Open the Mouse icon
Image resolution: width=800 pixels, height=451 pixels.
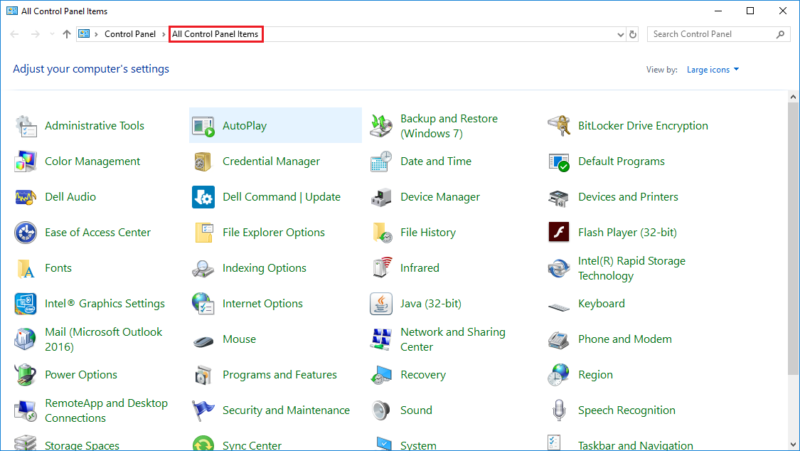coord(203,341)
